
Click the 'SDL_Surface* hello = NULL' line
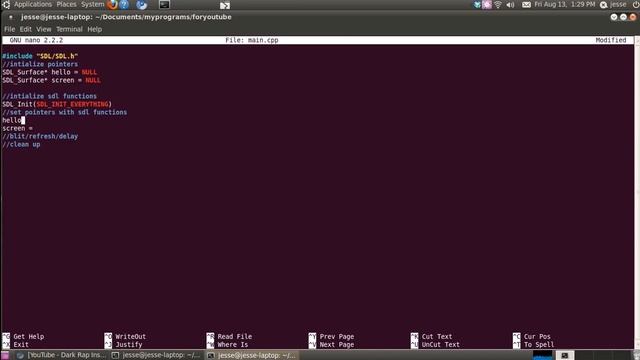49,72
